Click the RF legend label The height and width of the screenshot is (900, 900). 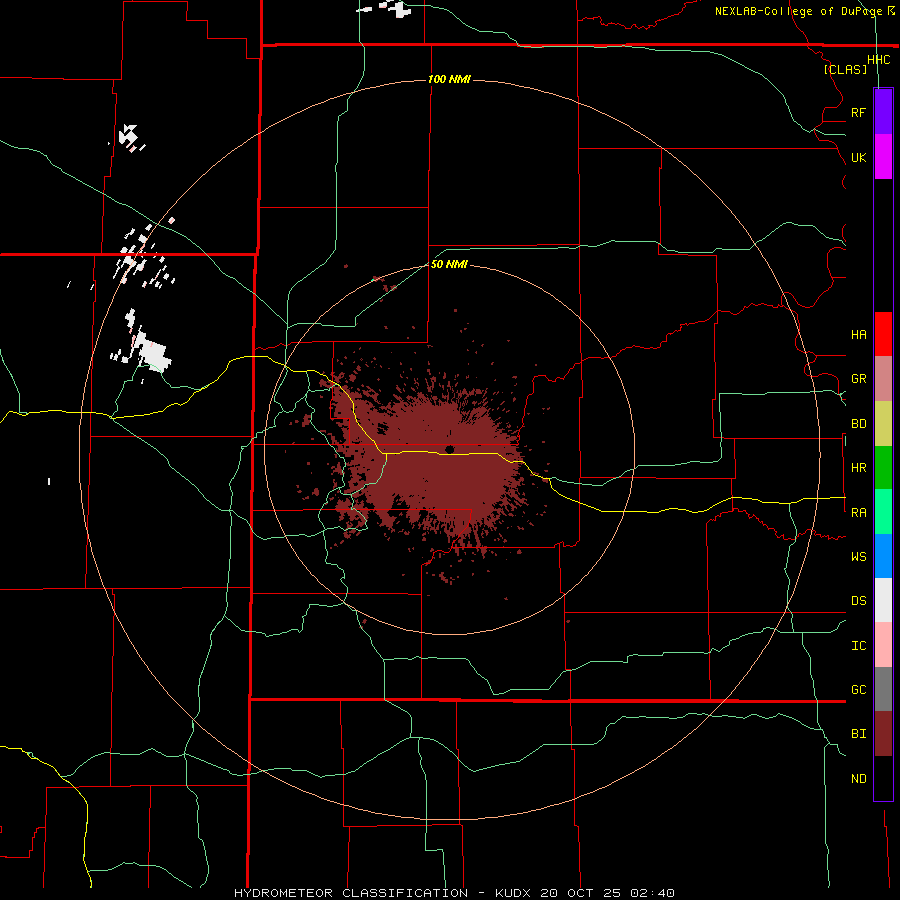[858, 112]
